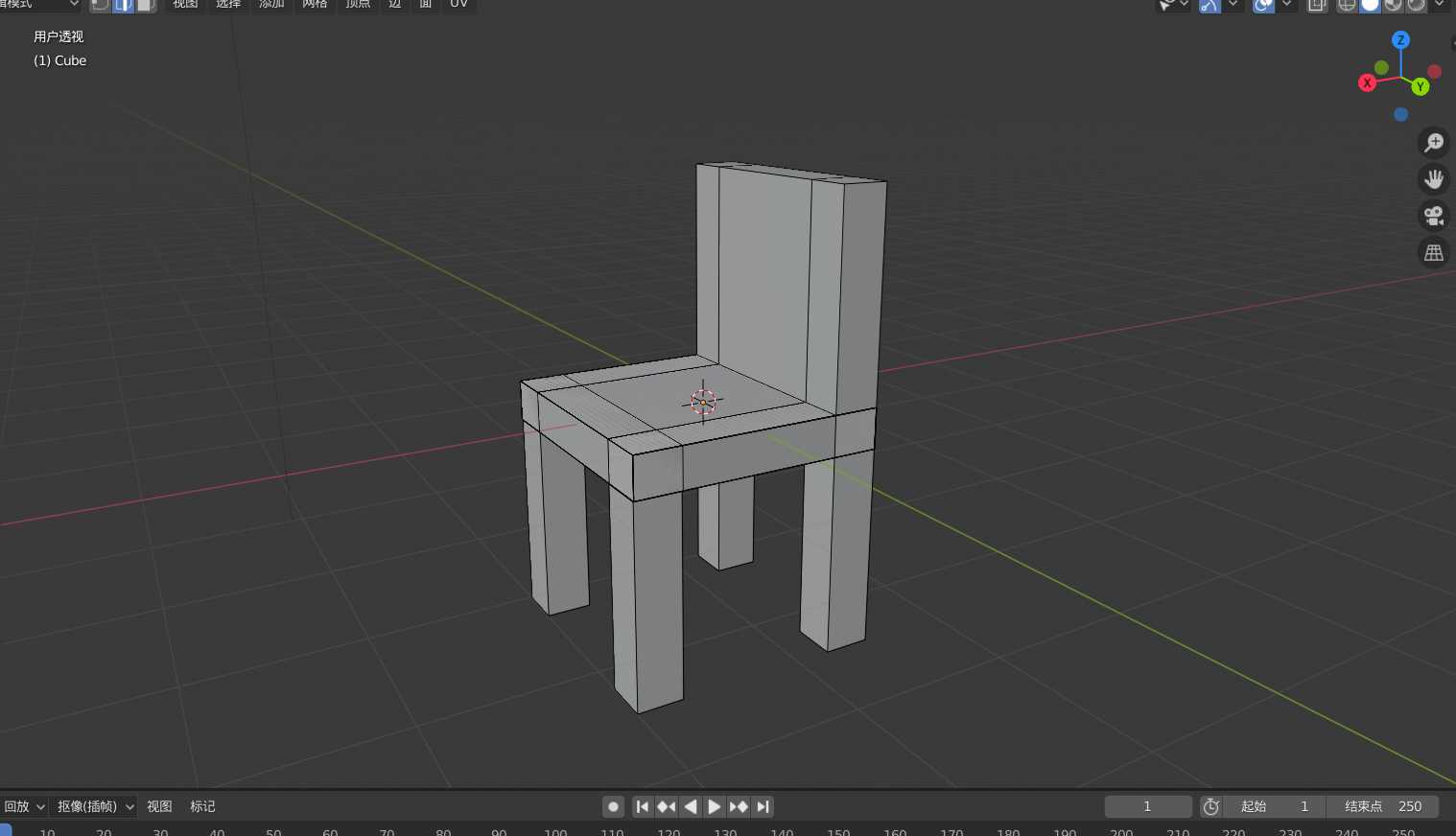Click the negative Z blue dot on gizmo

click(1400, 115)
